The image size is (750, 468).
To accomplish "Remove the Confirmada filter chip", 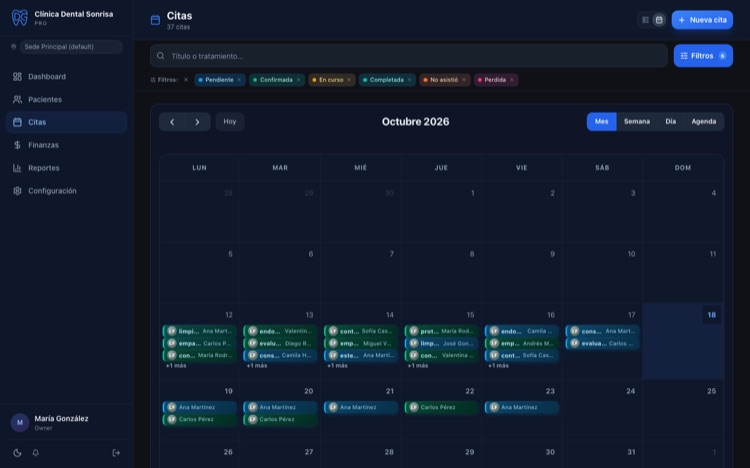I will 298,80.
